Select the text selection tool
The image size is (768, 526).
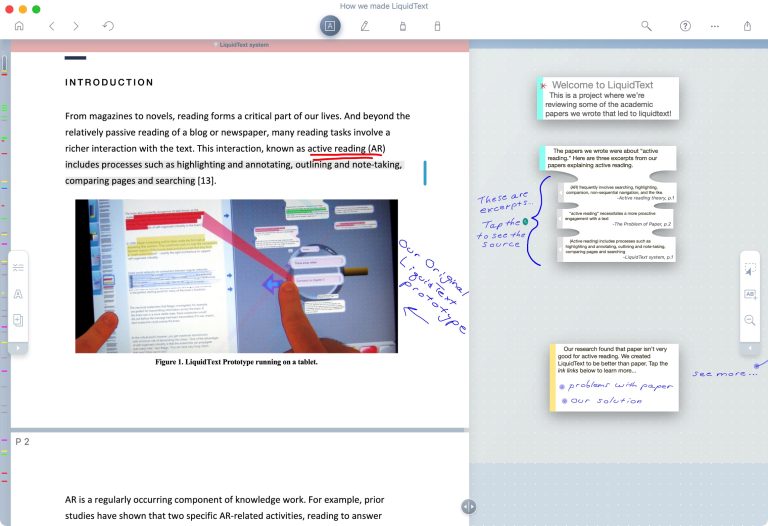330,26
